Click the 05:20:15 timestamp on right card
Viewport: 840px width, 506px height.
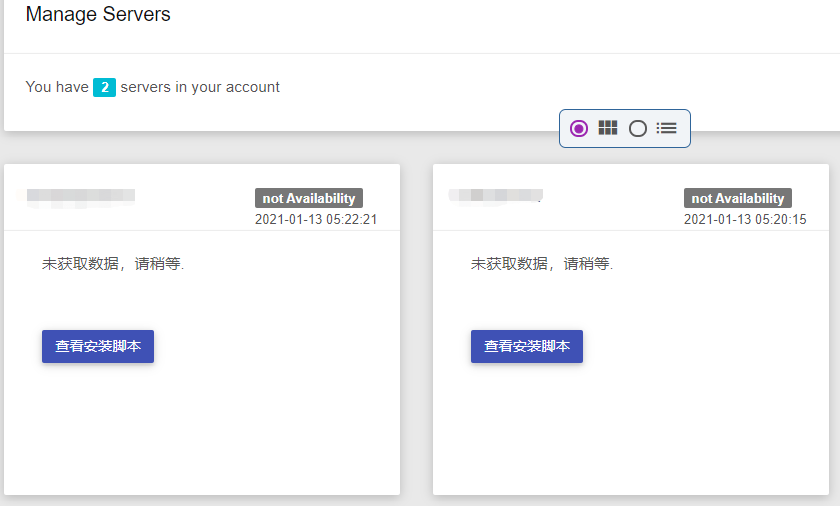point(745,219)
